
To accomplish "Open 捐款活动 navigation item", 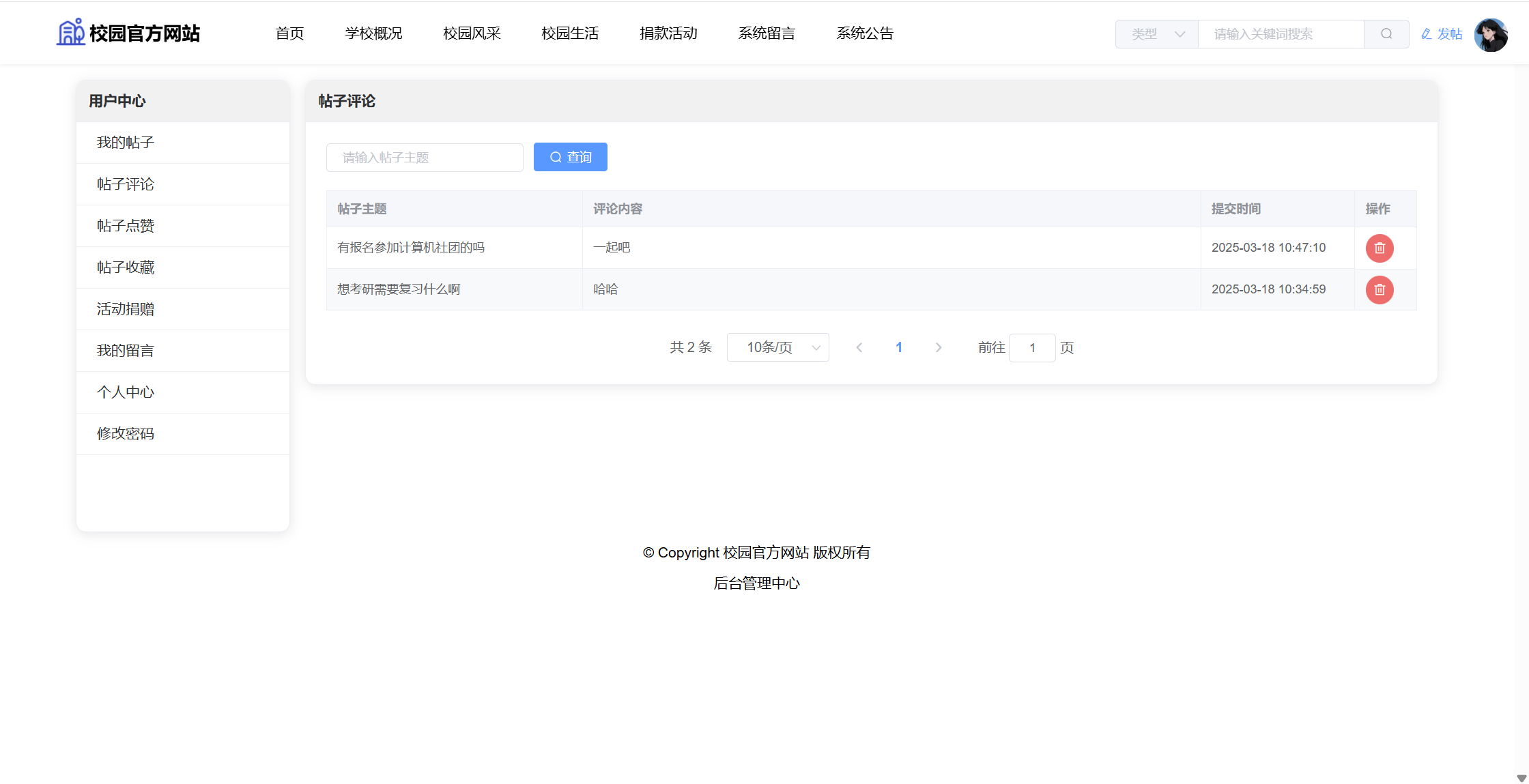I will click(668, 33).
